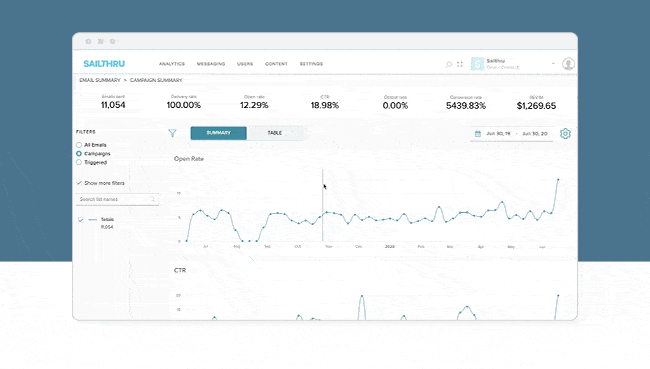Toggle the Totals series checkbox
650x369 pixels.
(80, 219)
